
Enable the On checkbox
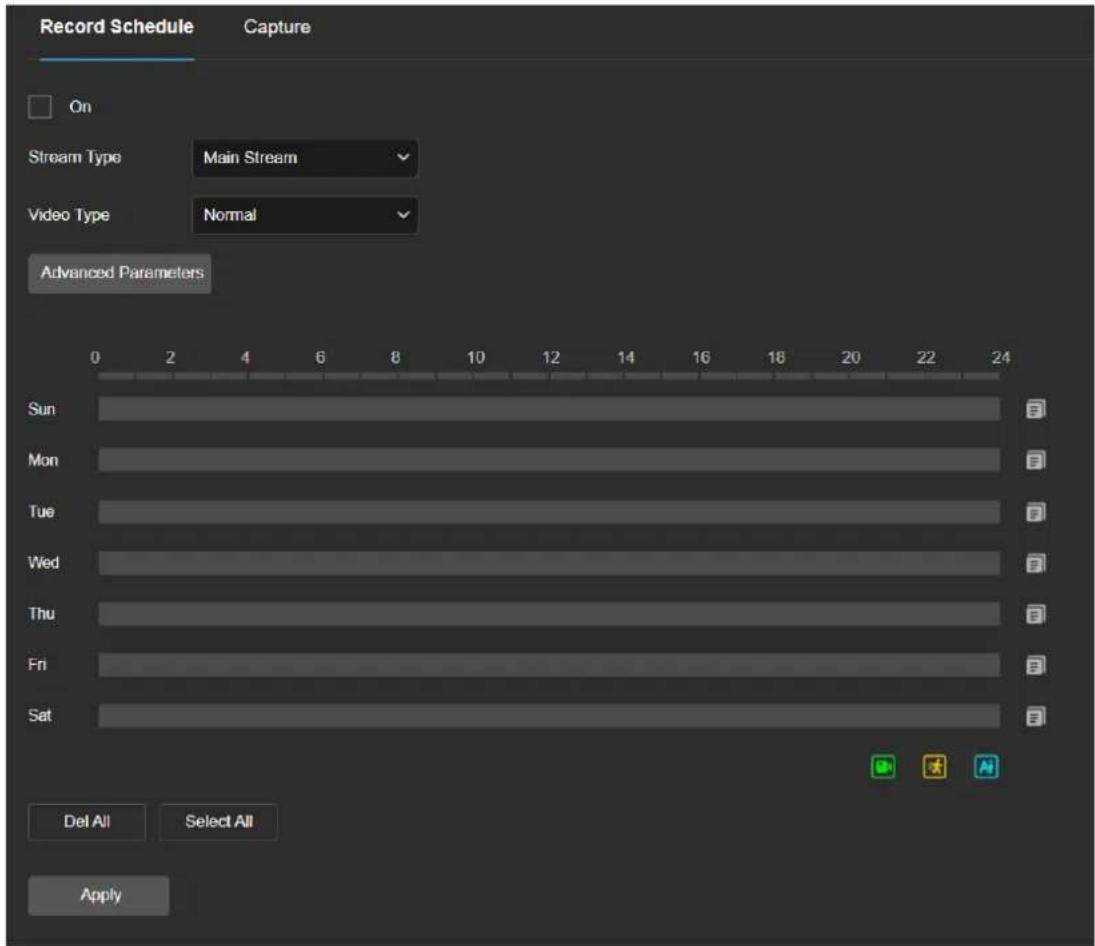point(40,107)
